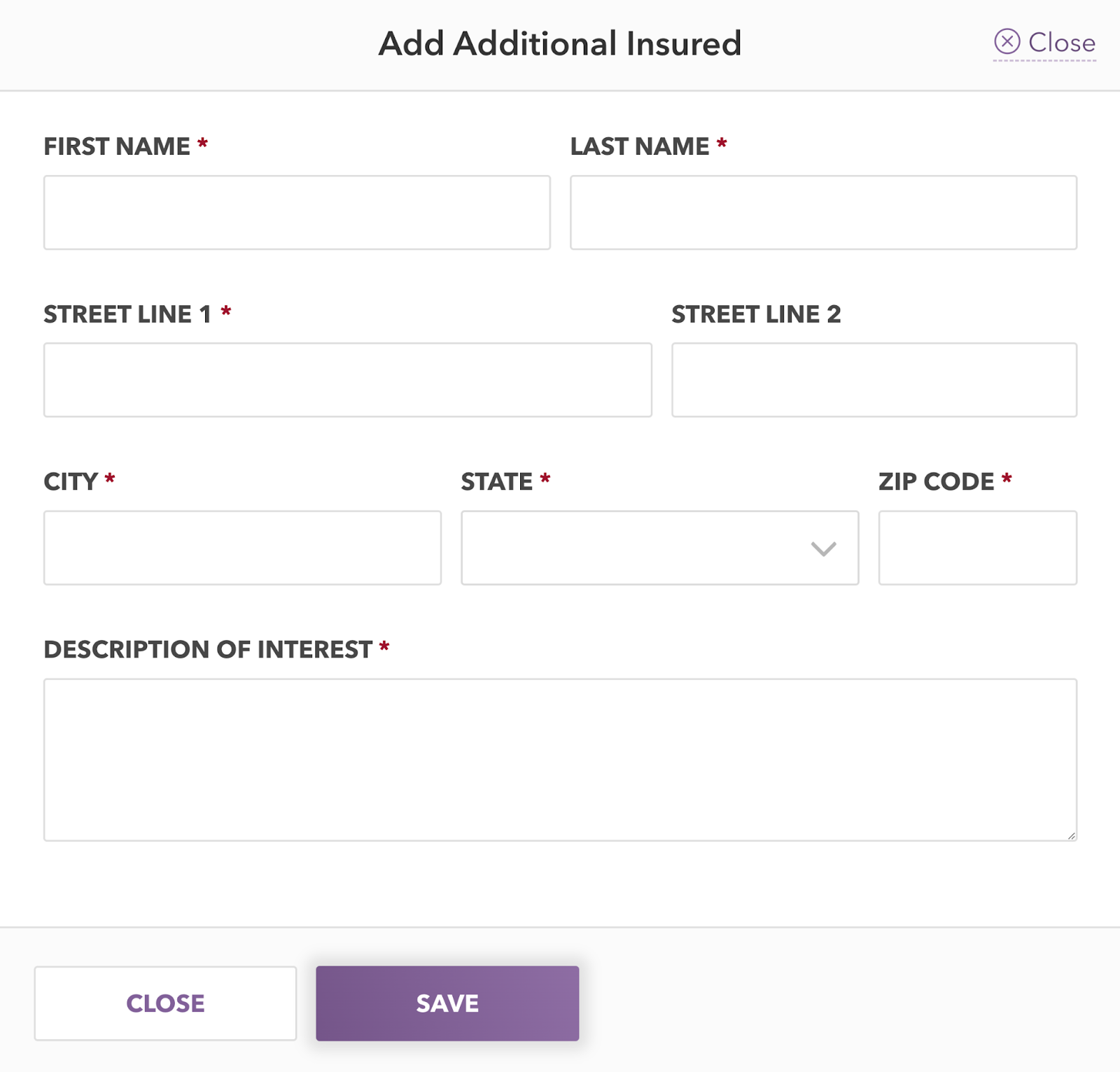Click the Street Line 2 input field
The image size is (1120, 1072).
tap(874, 380)
